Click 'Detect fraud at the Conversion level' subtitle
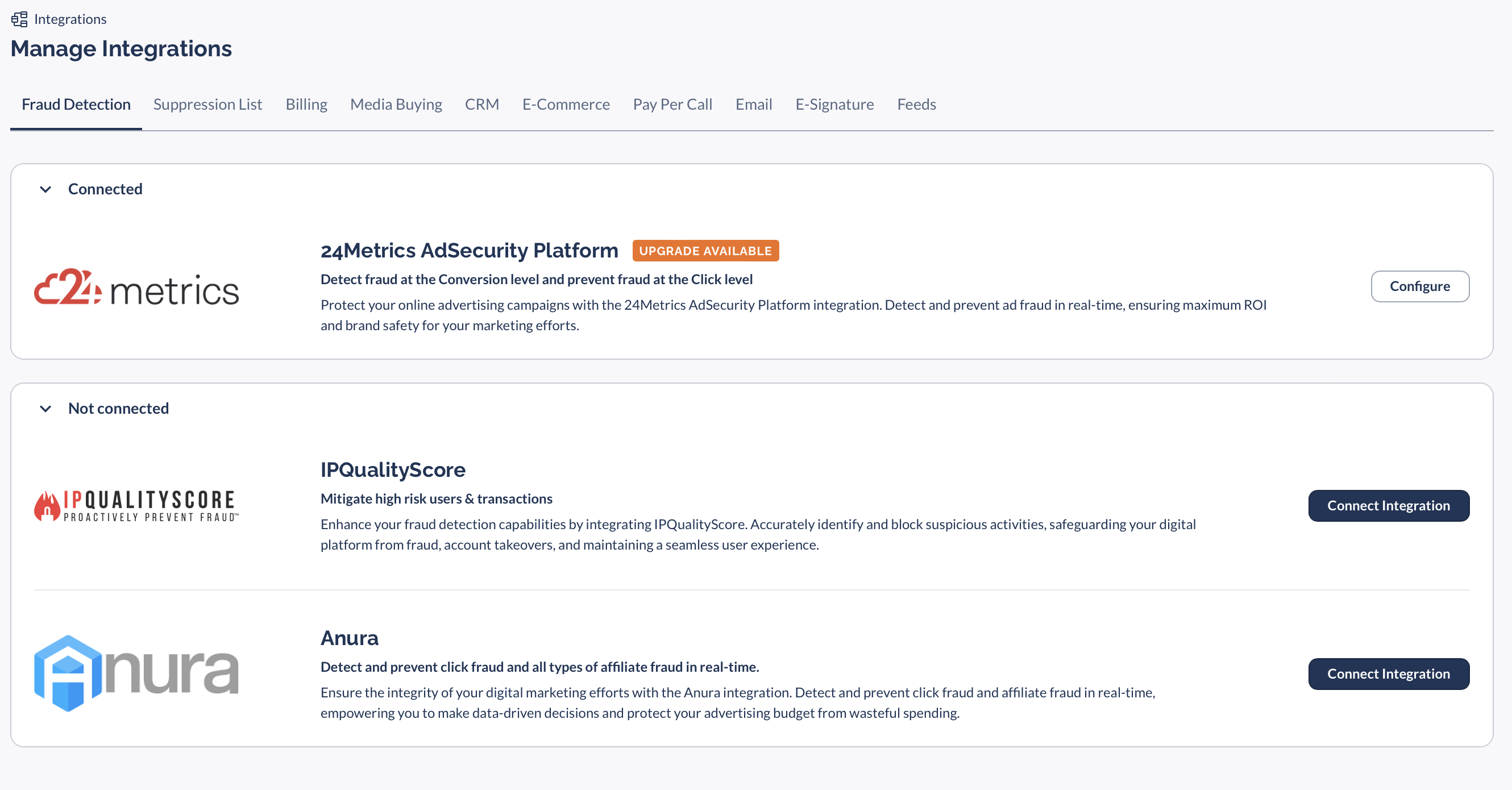Screen dimensions: 1512x790 point(537,280)
